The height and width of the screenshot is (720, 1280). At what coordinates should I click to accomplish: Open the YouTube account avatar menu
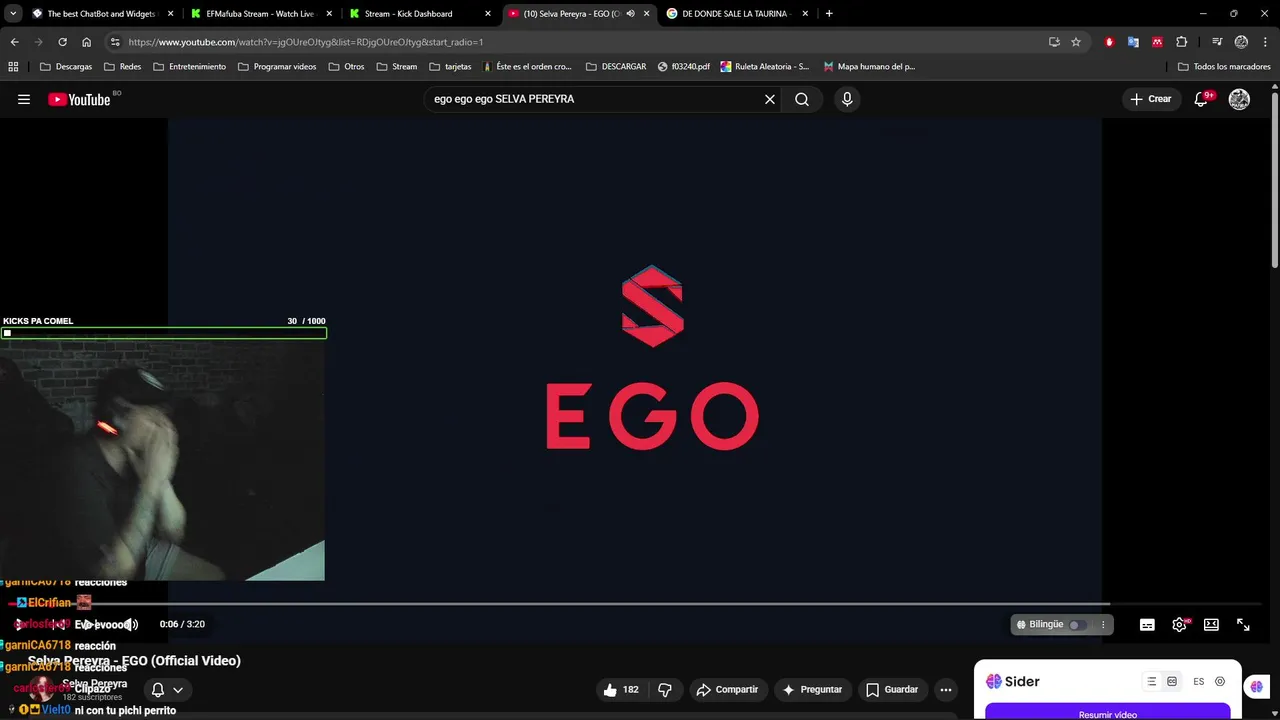click(1239, 99)
